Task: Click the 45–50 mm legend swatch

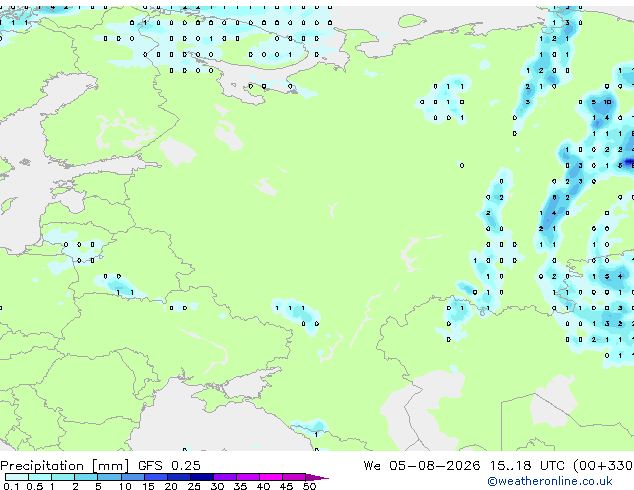Action: click(294, 477)
